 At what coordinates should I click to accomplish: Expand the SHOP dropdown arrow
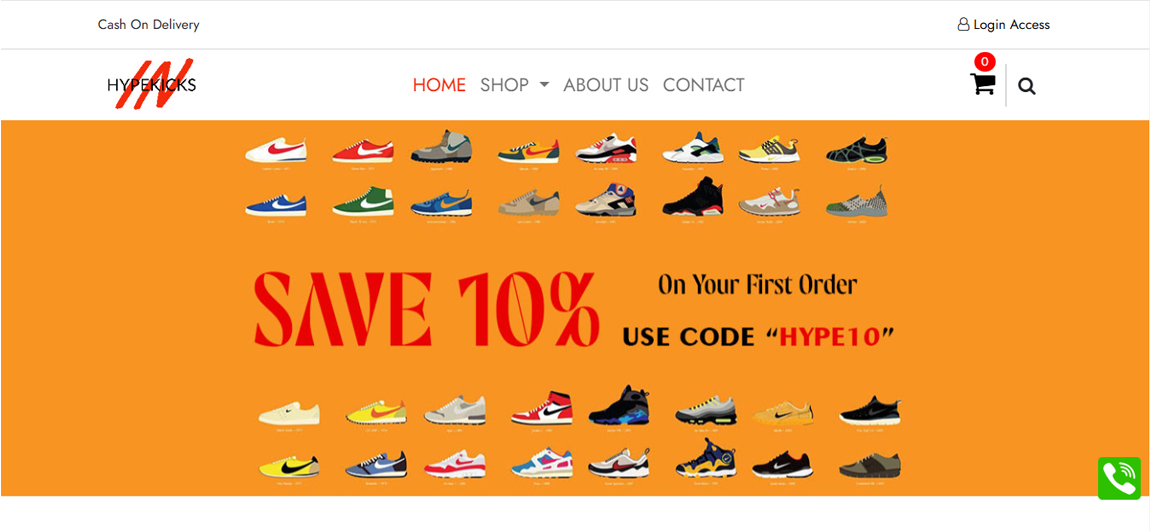(x=543, y=85)
